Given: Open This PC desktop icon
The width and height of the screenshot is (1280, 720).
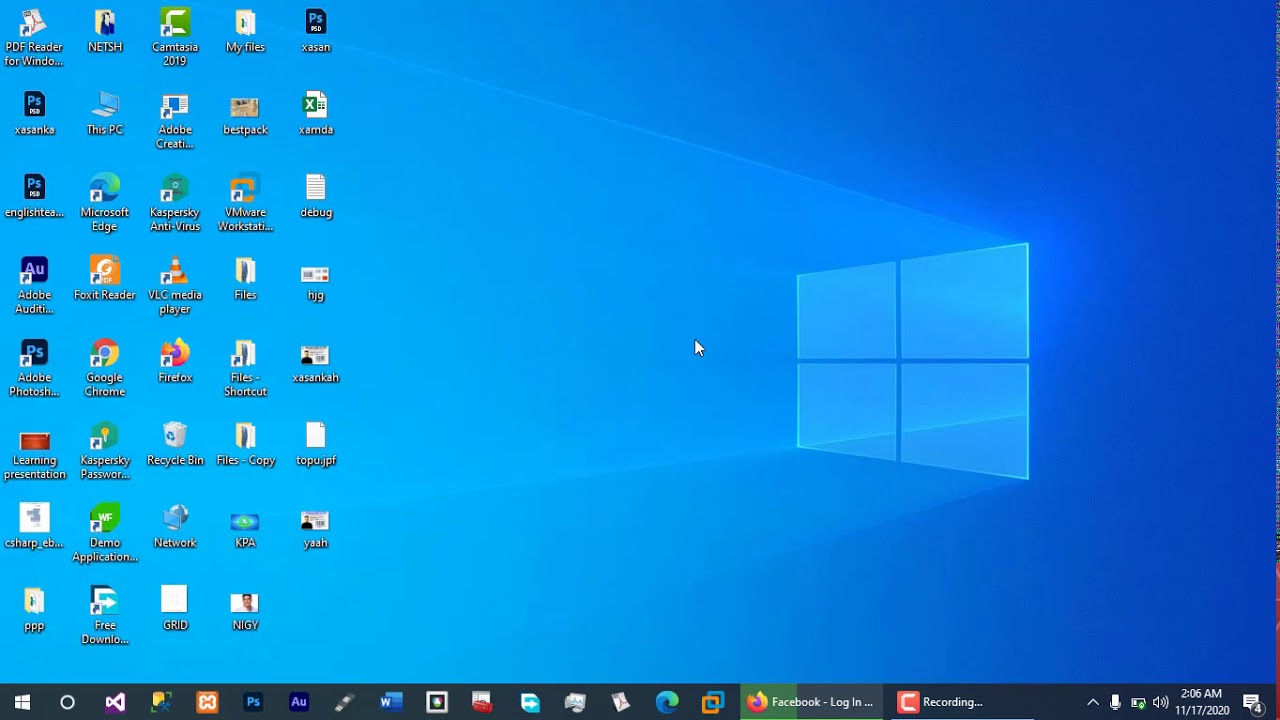Looking at the screenshot, I should 105,114.
